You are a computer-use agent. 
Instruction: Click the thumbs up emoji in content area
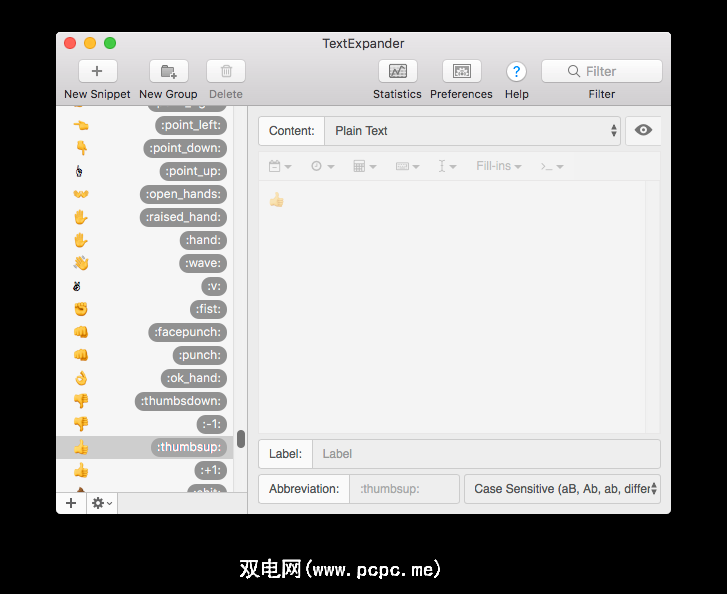click(x=276, y=200)
